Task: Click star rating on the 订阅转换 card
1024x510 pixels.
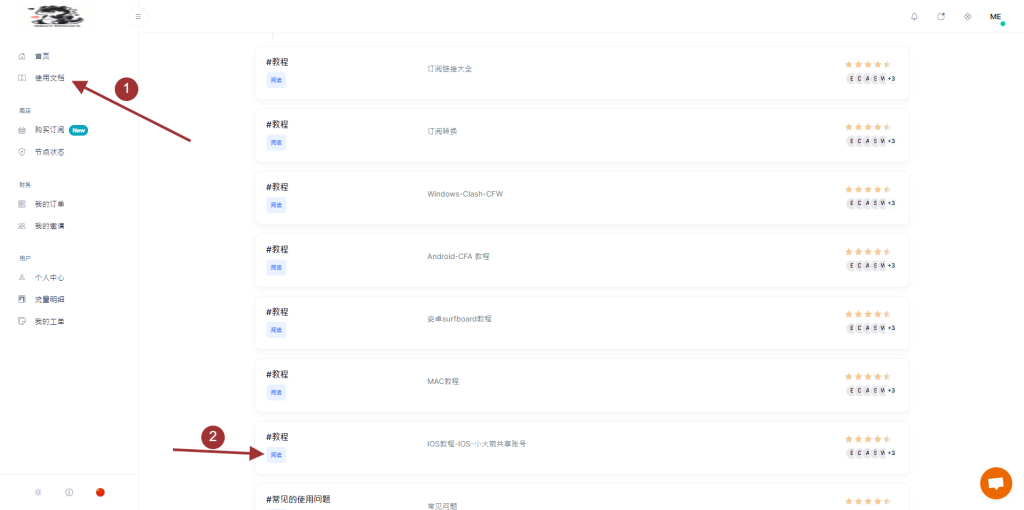Action: (x=867, y=127)
